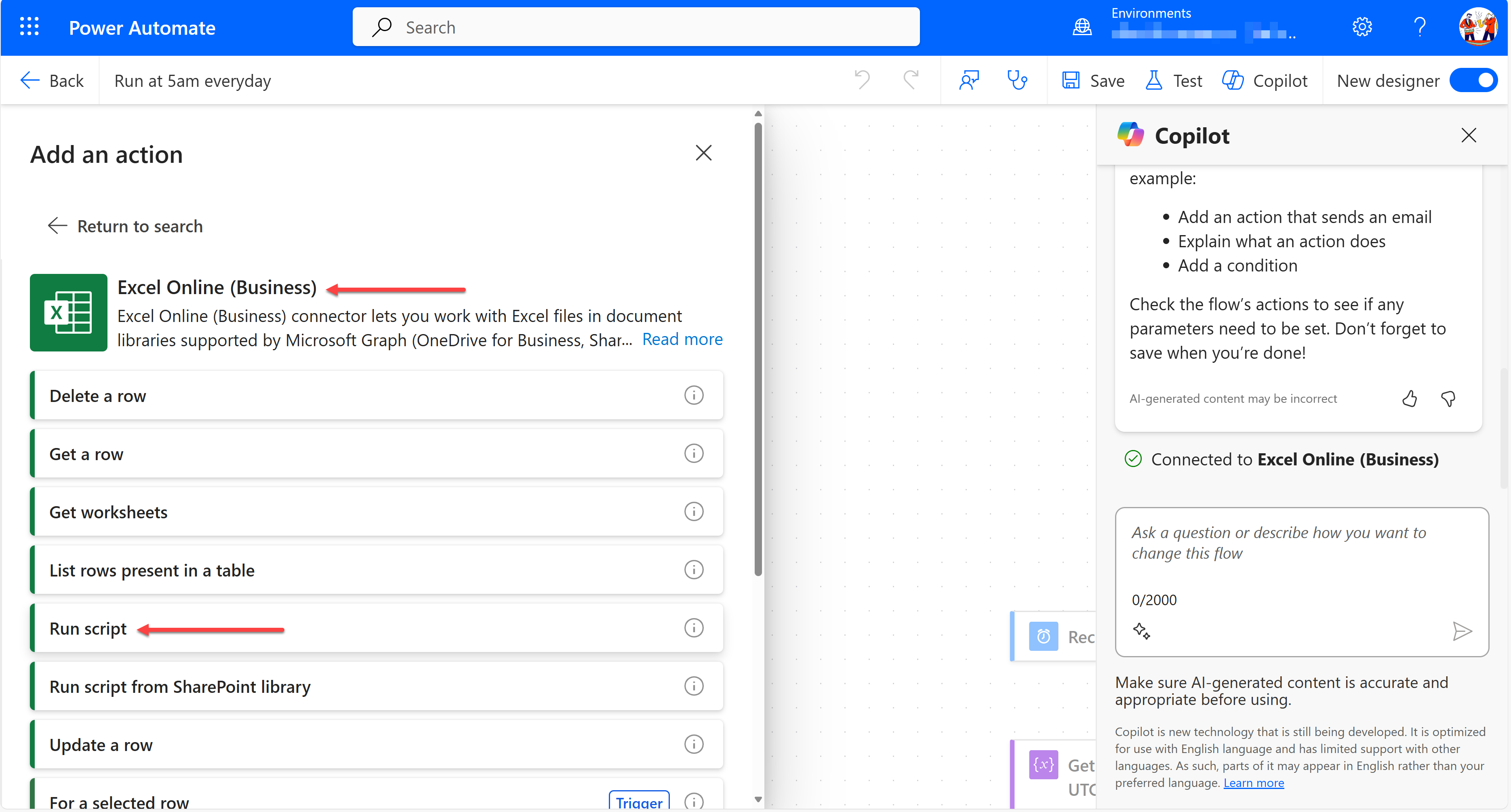
Task: Open the Environments globe icon
Action: (x=1082, y=27)
